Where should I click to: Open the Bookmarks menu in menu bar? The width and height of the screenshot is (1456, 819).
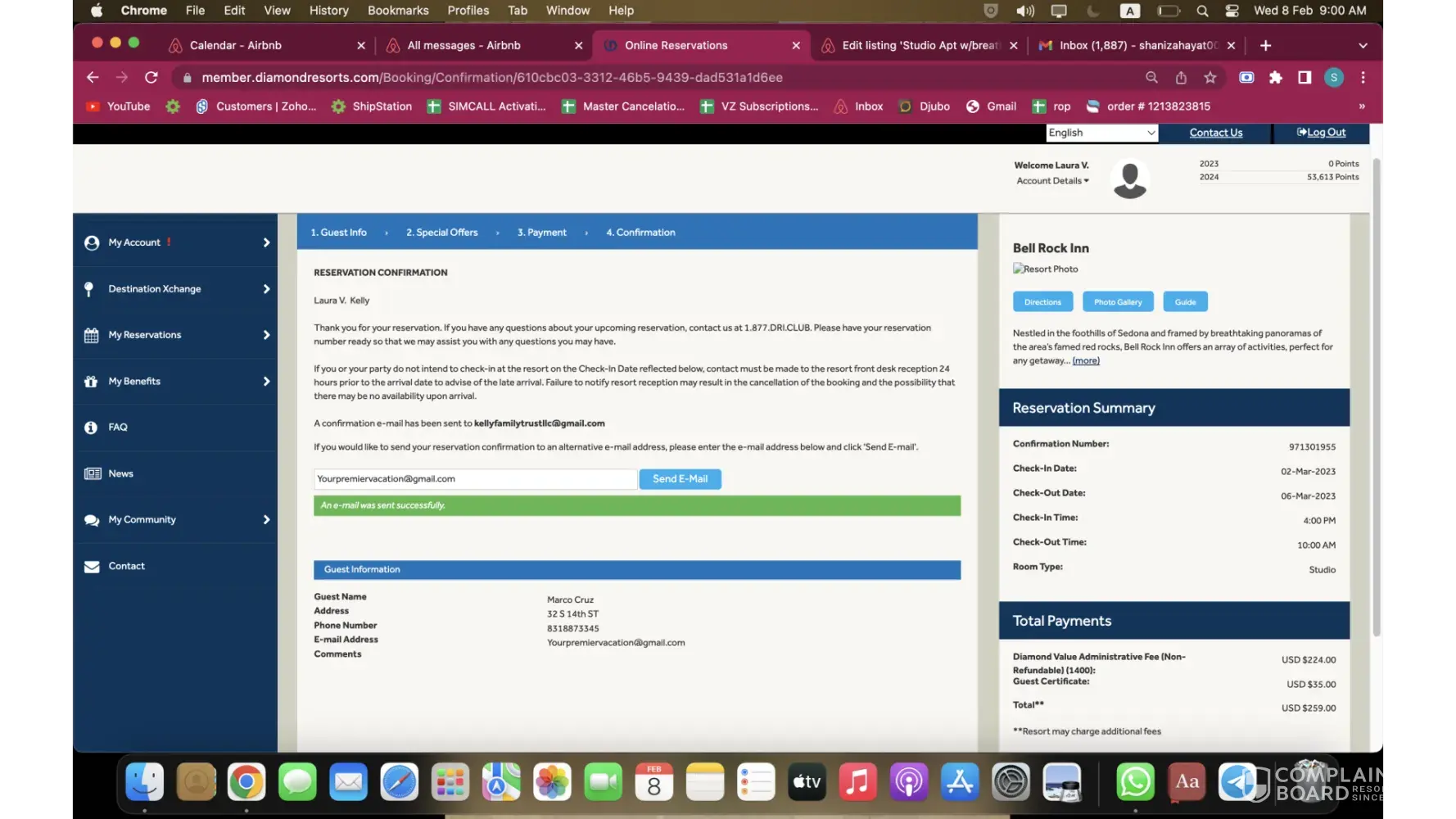398,11
